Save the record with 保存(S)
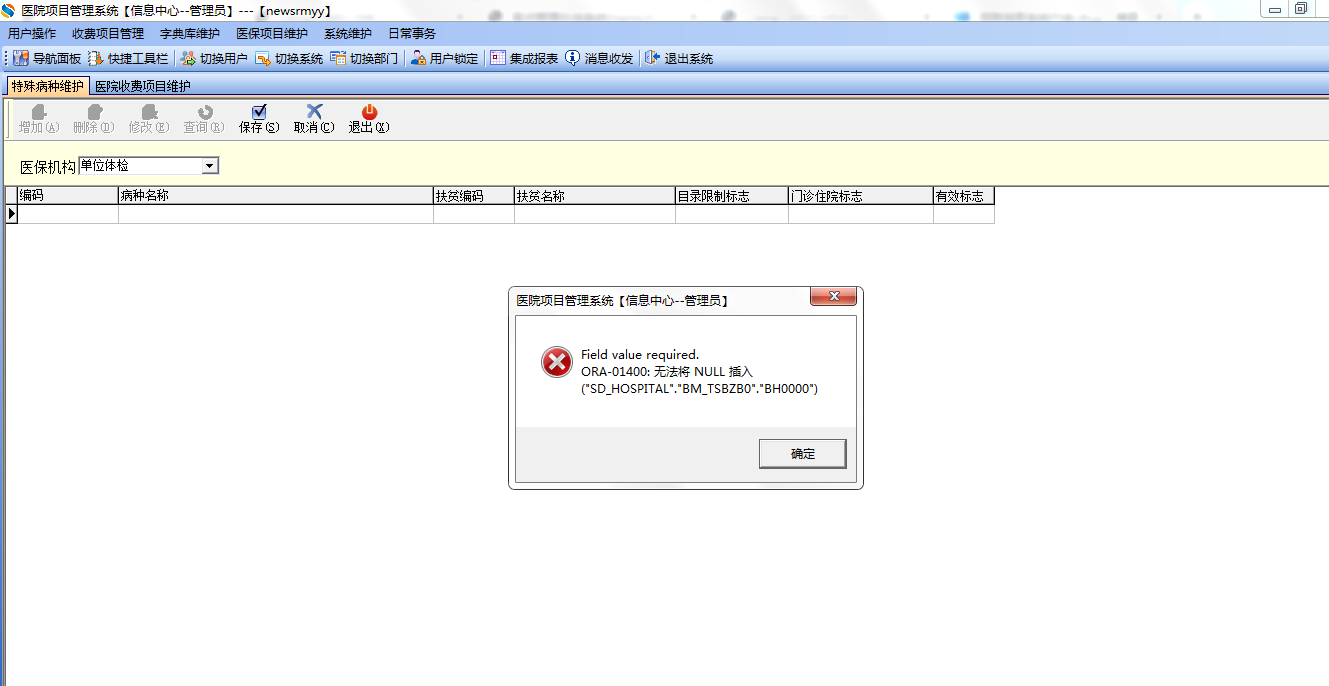 (x=259, y=119)
